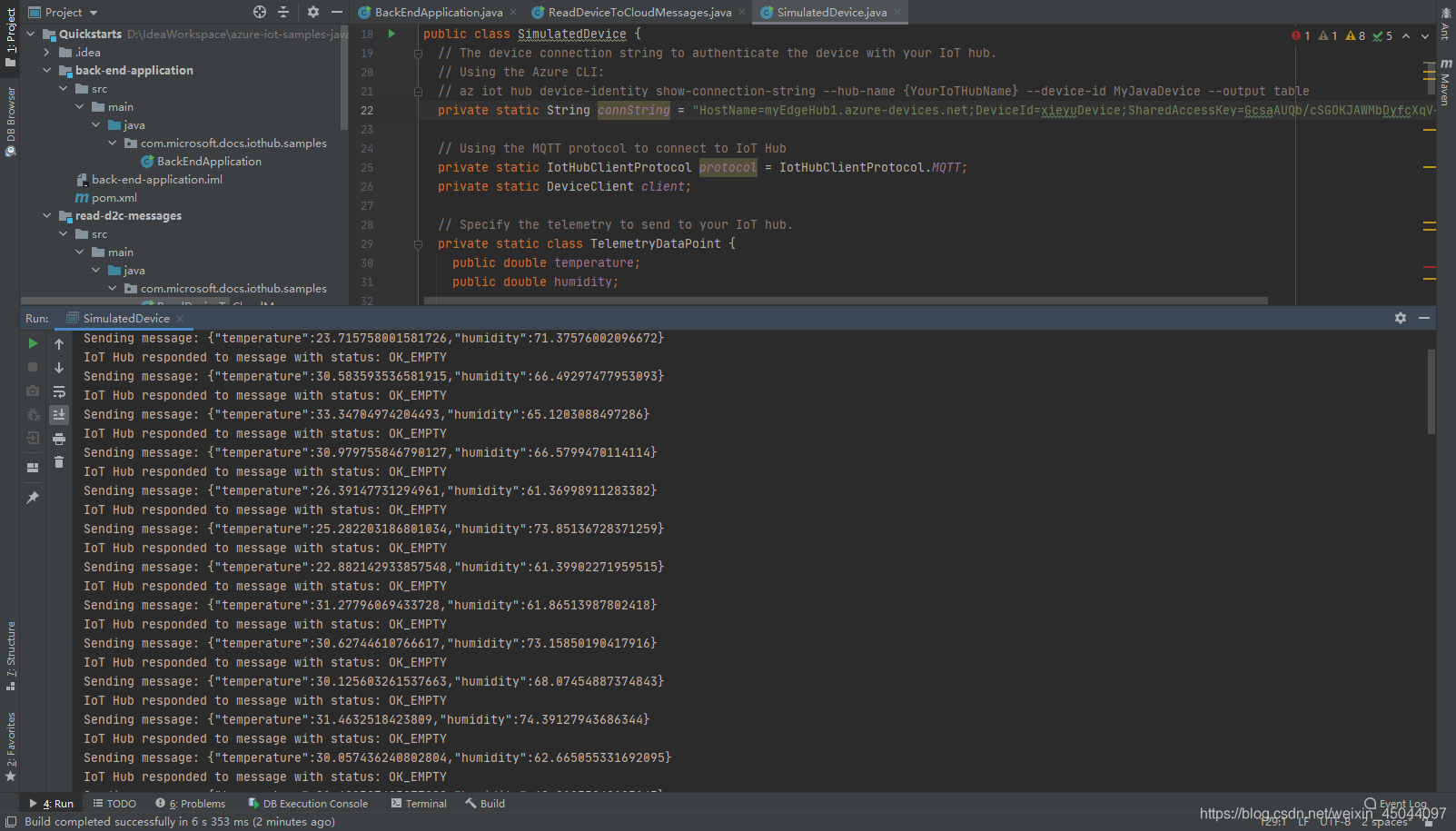Rerun SimulatedDevice with the green play icon
Image resolution: width=1456 pixels, height=831 pixels.
[x=33, y=343]
